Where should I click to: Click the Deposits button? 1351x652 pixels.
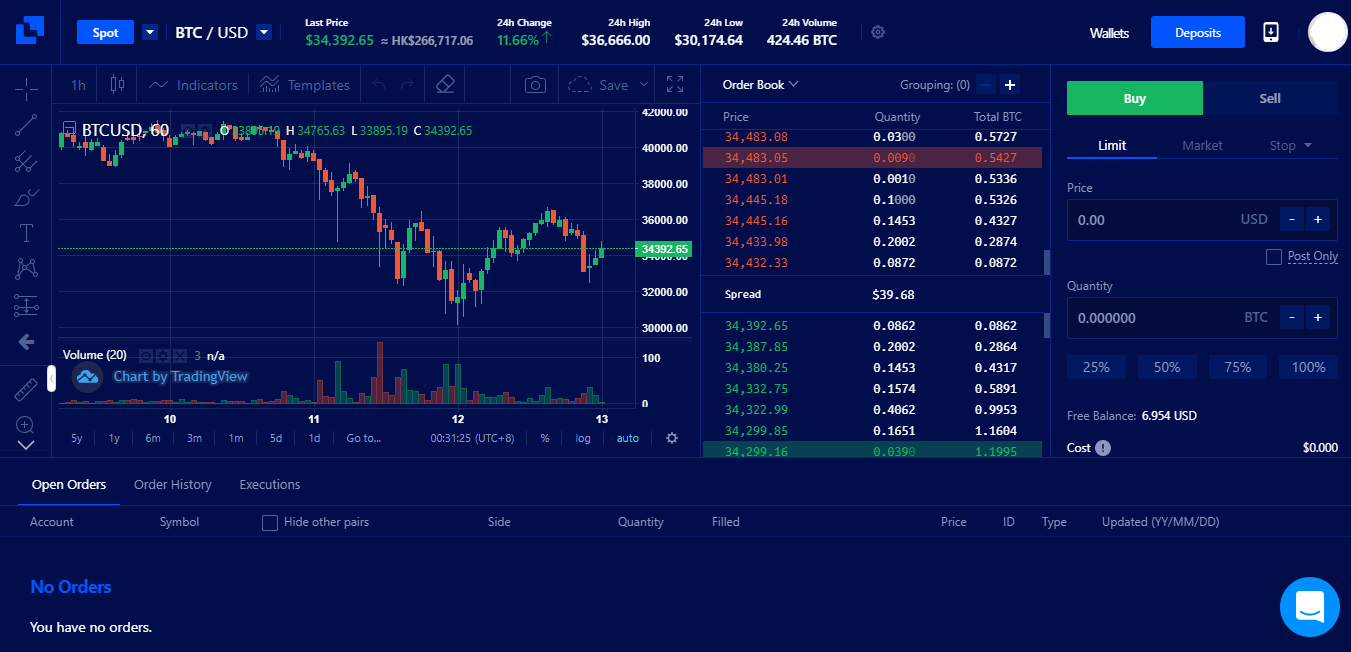(x=1197, y=32)
